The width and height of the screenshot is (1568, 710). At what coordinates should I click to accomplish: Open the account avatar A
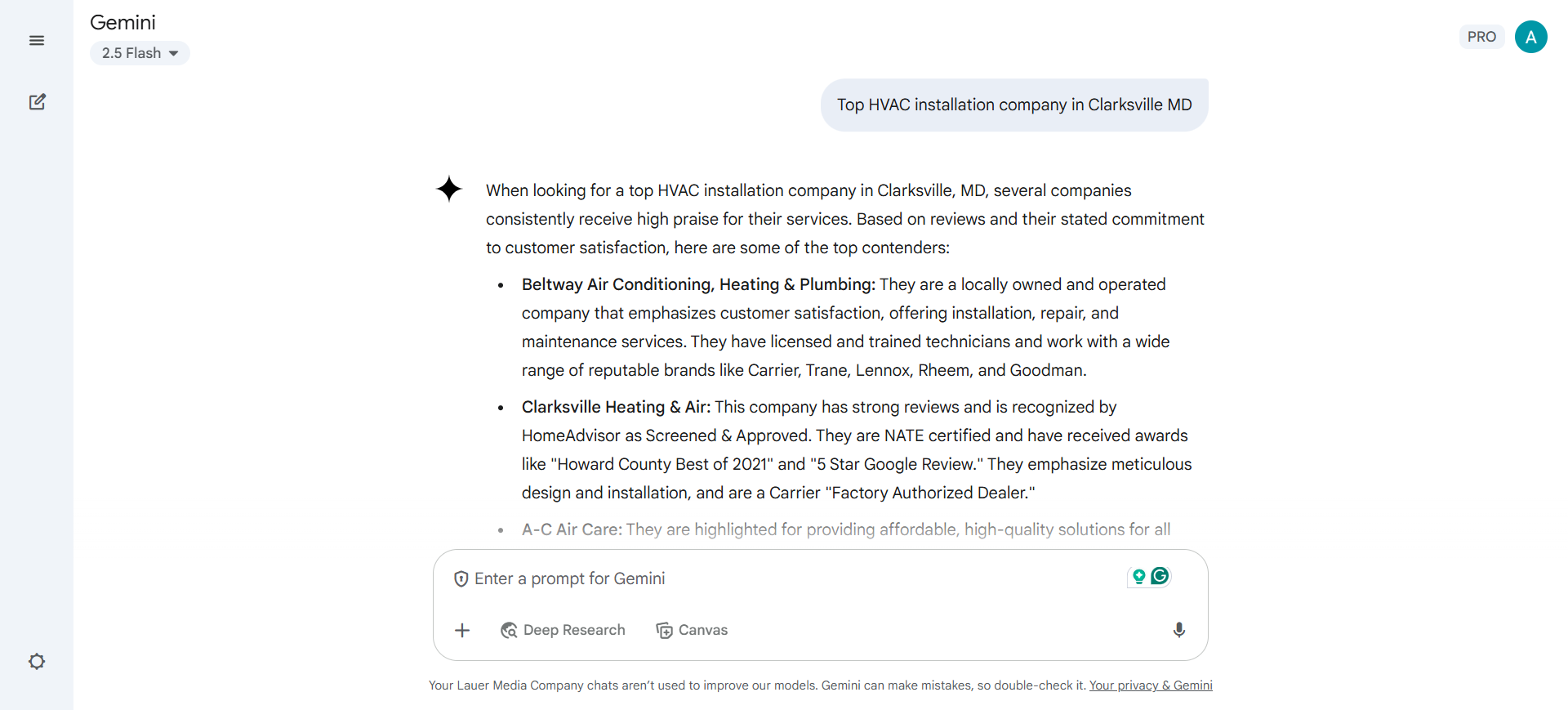[x=1530, y=37]
